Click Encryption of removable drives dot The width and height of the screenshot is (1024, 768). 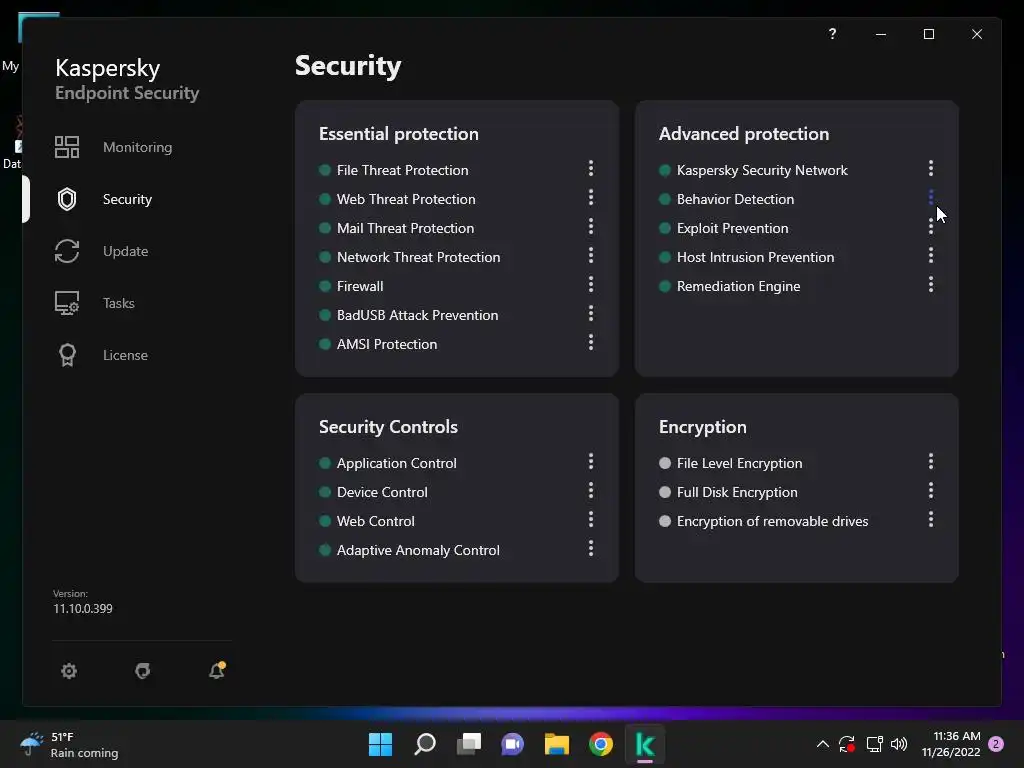665,521
